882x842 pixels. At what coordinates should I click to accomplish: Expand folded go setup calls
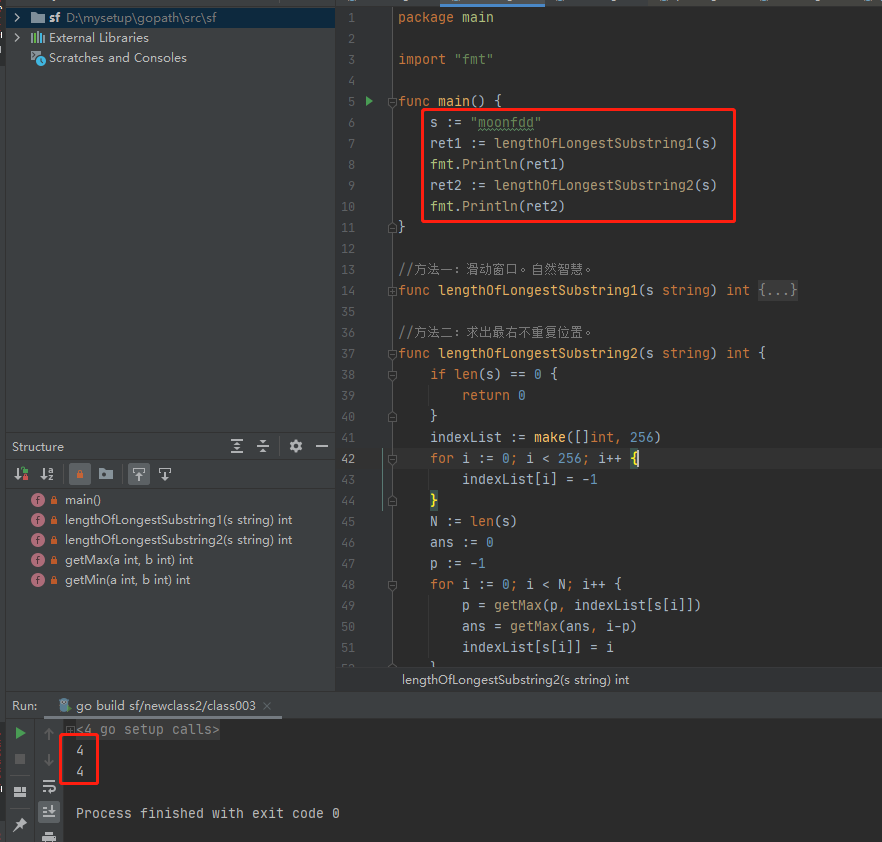pos(70,730)
